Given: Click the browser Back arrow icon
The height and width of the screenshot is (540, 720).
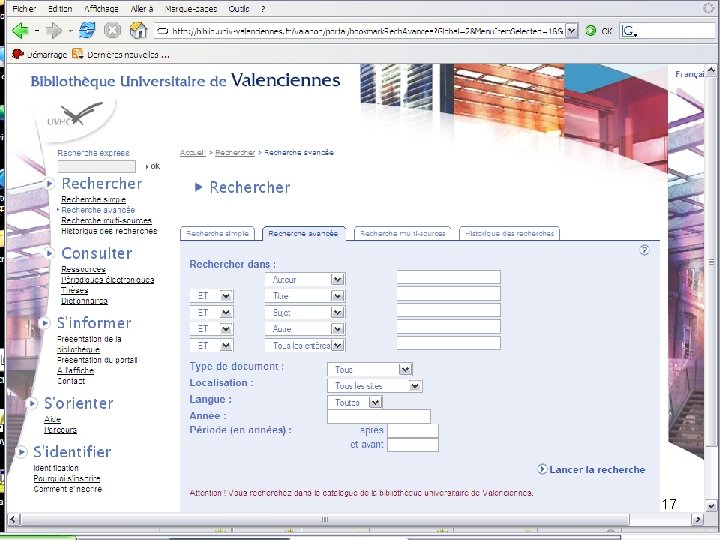Looking at the screenshot, I should click(x=21, y=31).
